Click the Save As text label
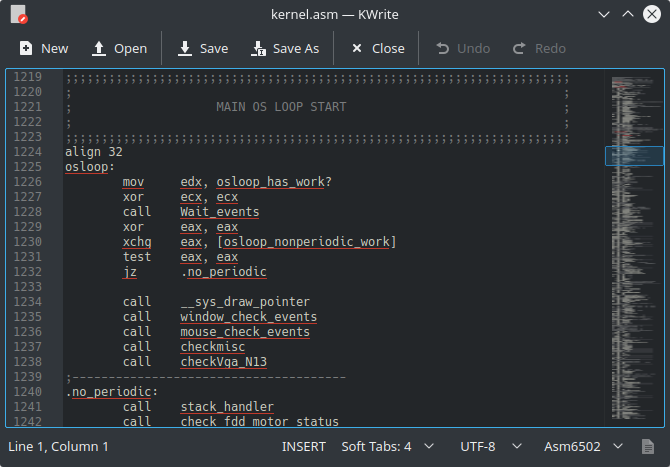The height and width of the screenshot is (467, 670). 296,48
